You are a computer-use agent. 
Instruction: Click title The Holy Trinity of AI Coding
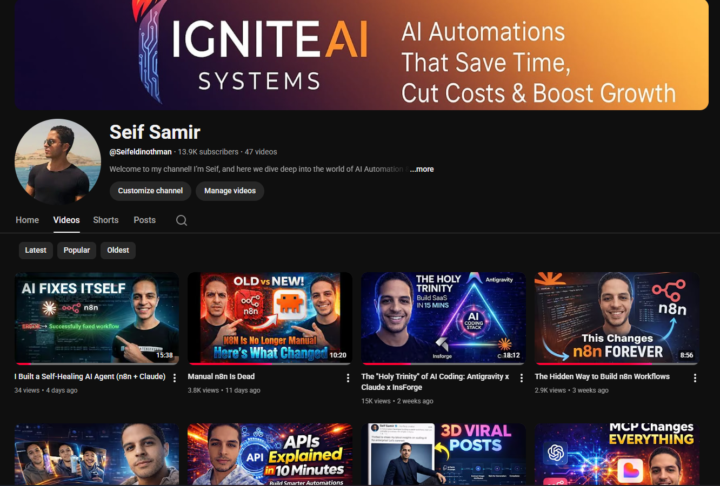[x=435, y=382]
